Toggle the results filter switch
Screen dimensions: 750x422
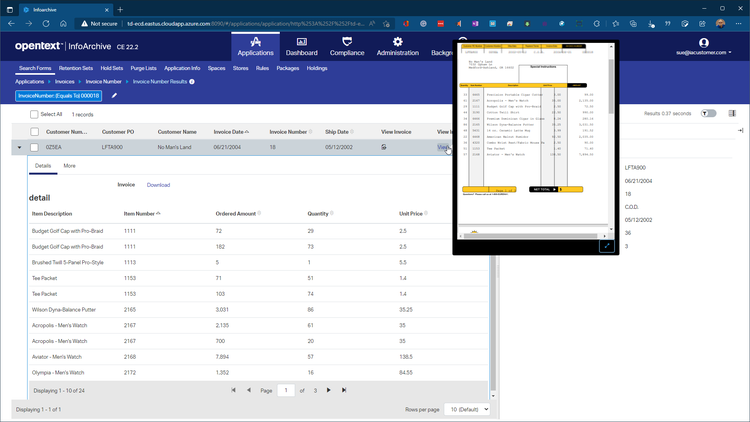click(x=708, y=113)
